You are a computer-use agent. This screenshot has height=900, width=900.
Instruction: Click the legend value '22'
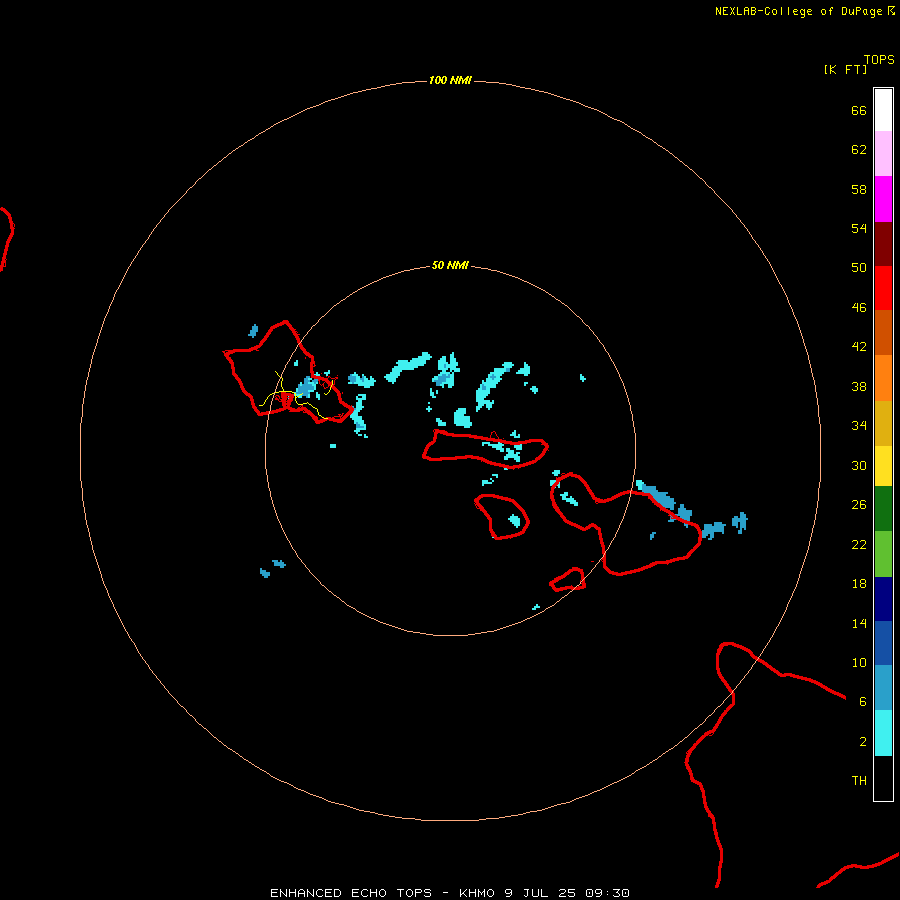[x=859, y=544]
